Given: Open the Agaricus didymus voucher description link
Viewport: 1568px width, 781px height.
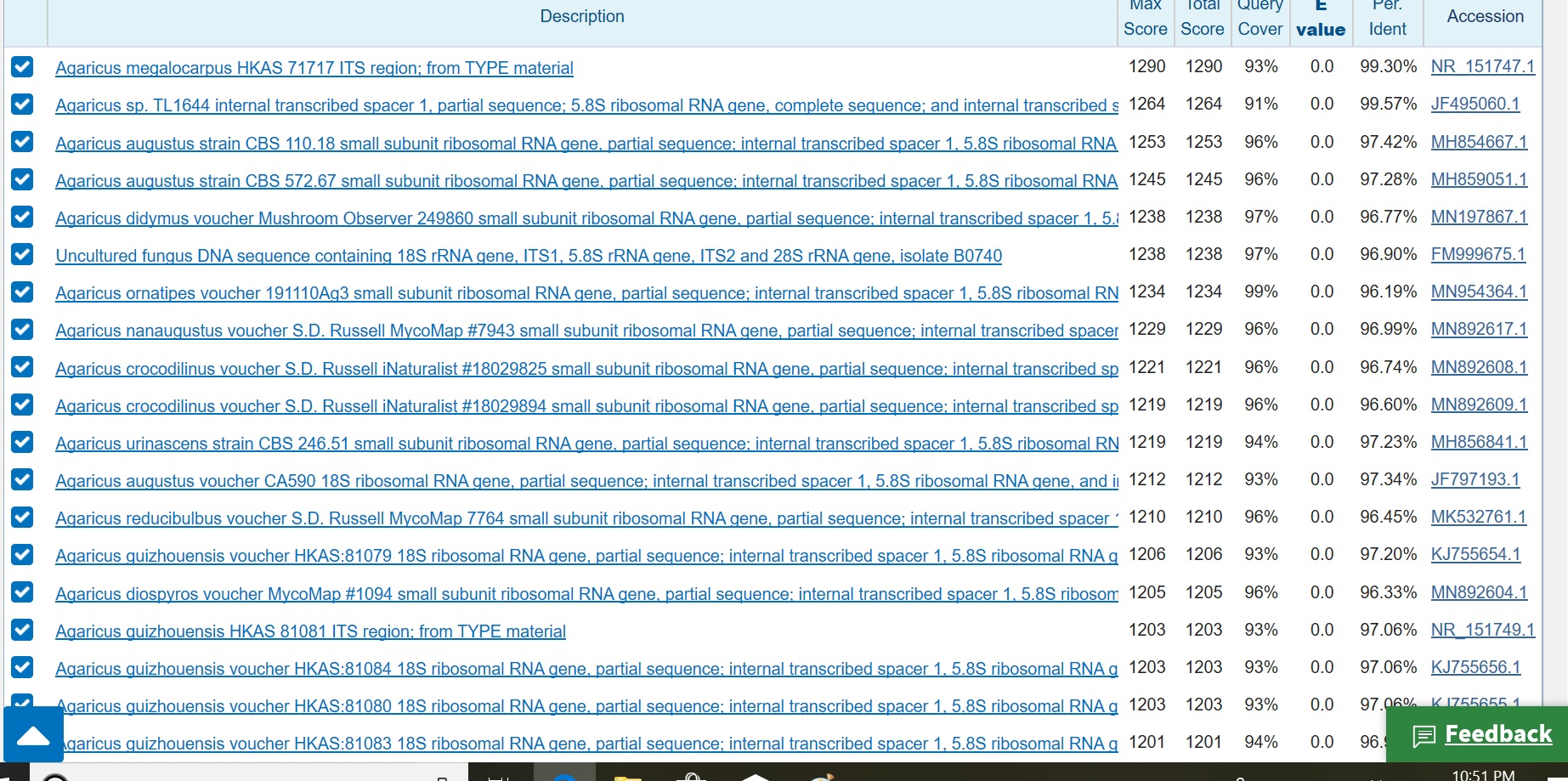Looking at the screenshot, I should [586, 218].
